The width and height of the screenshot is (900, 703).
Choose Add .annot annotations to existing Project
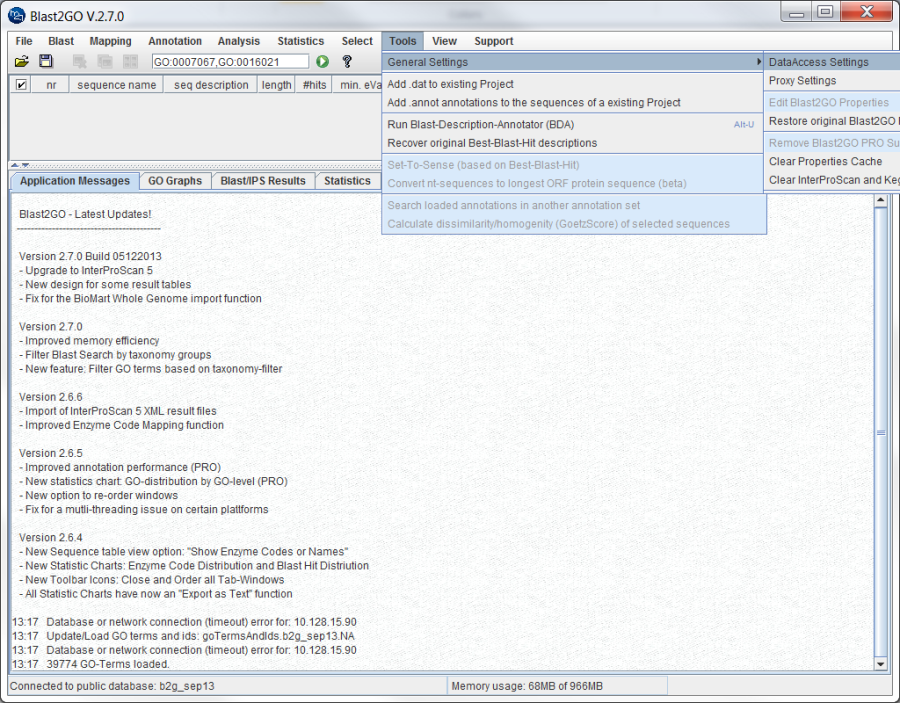[574, 103]
